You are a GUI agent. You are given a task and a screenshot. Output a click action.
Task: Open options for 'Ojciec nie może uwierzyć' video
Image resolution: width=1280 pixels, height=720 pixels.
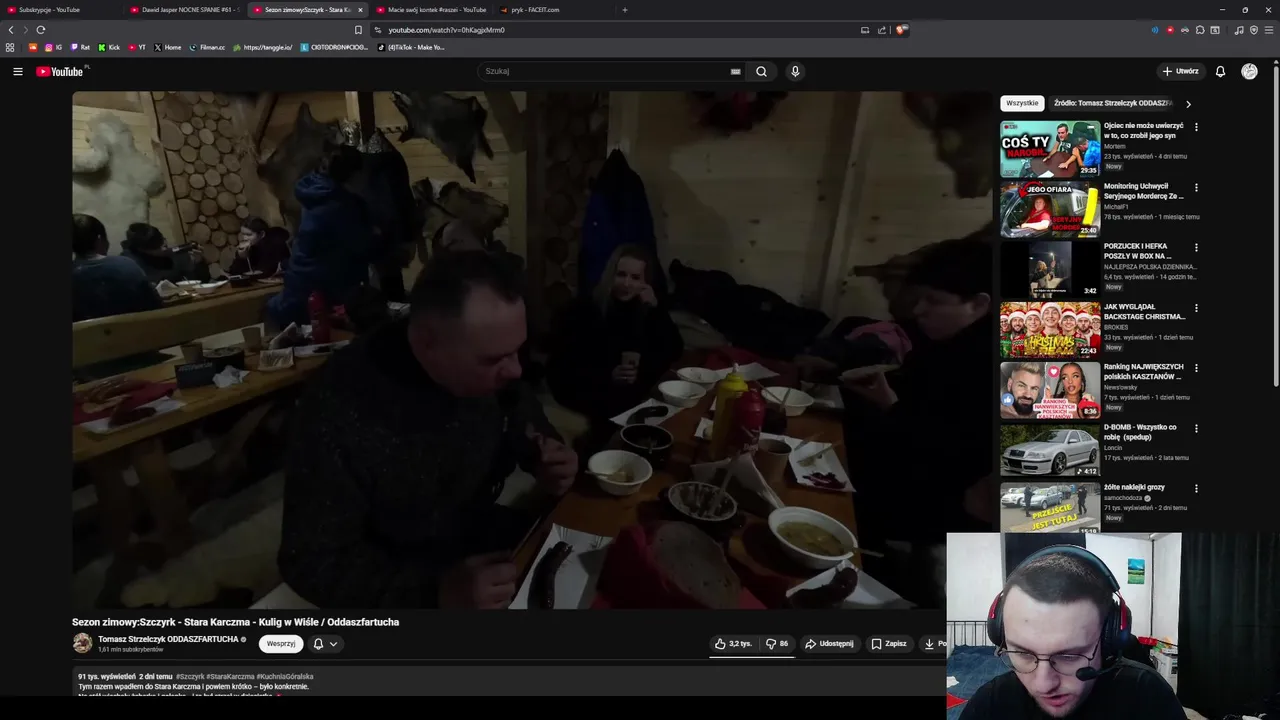point(1196,127)
